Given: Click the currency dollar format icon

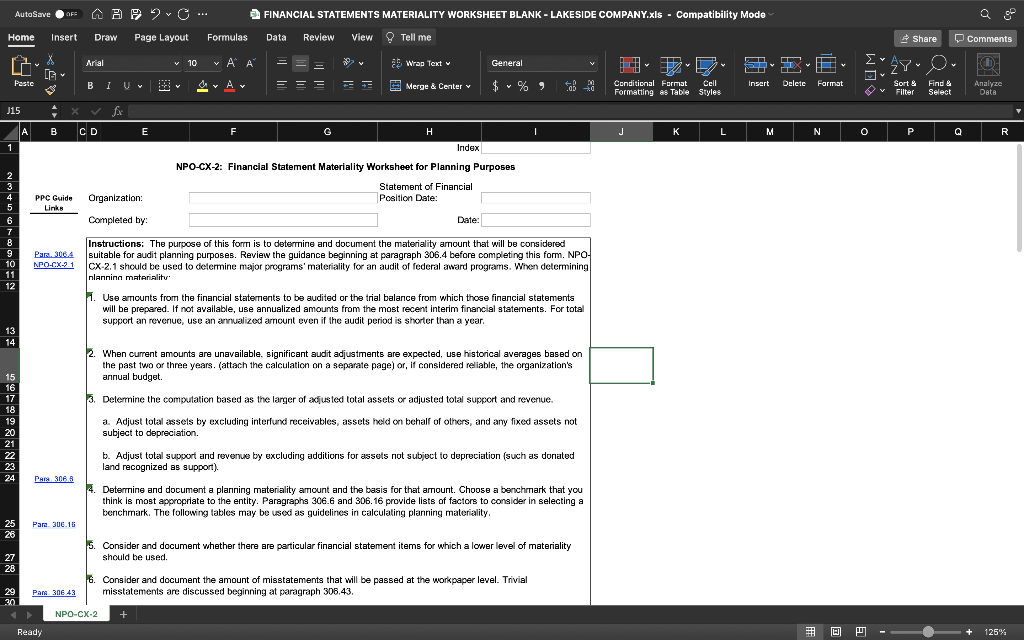Looking at the screenshot, I should pyautogui.click(x=496, y=86).
